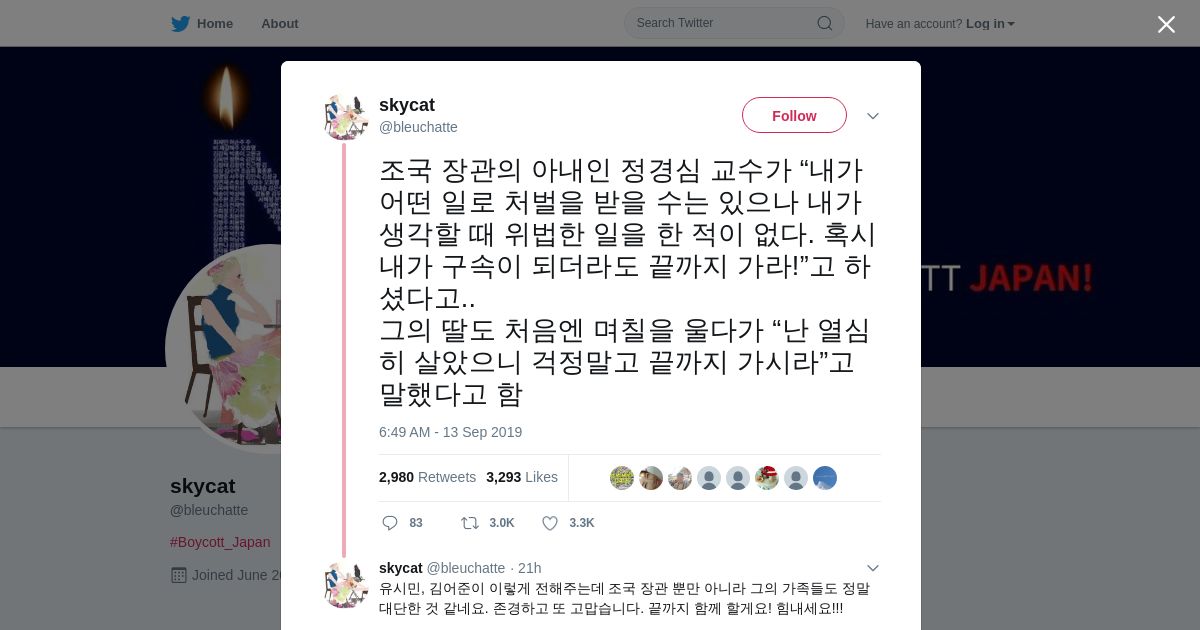View the 3,293 Likes list
Image resolution: width=1200 pixels, height=630 pixels.
(522, 477)
